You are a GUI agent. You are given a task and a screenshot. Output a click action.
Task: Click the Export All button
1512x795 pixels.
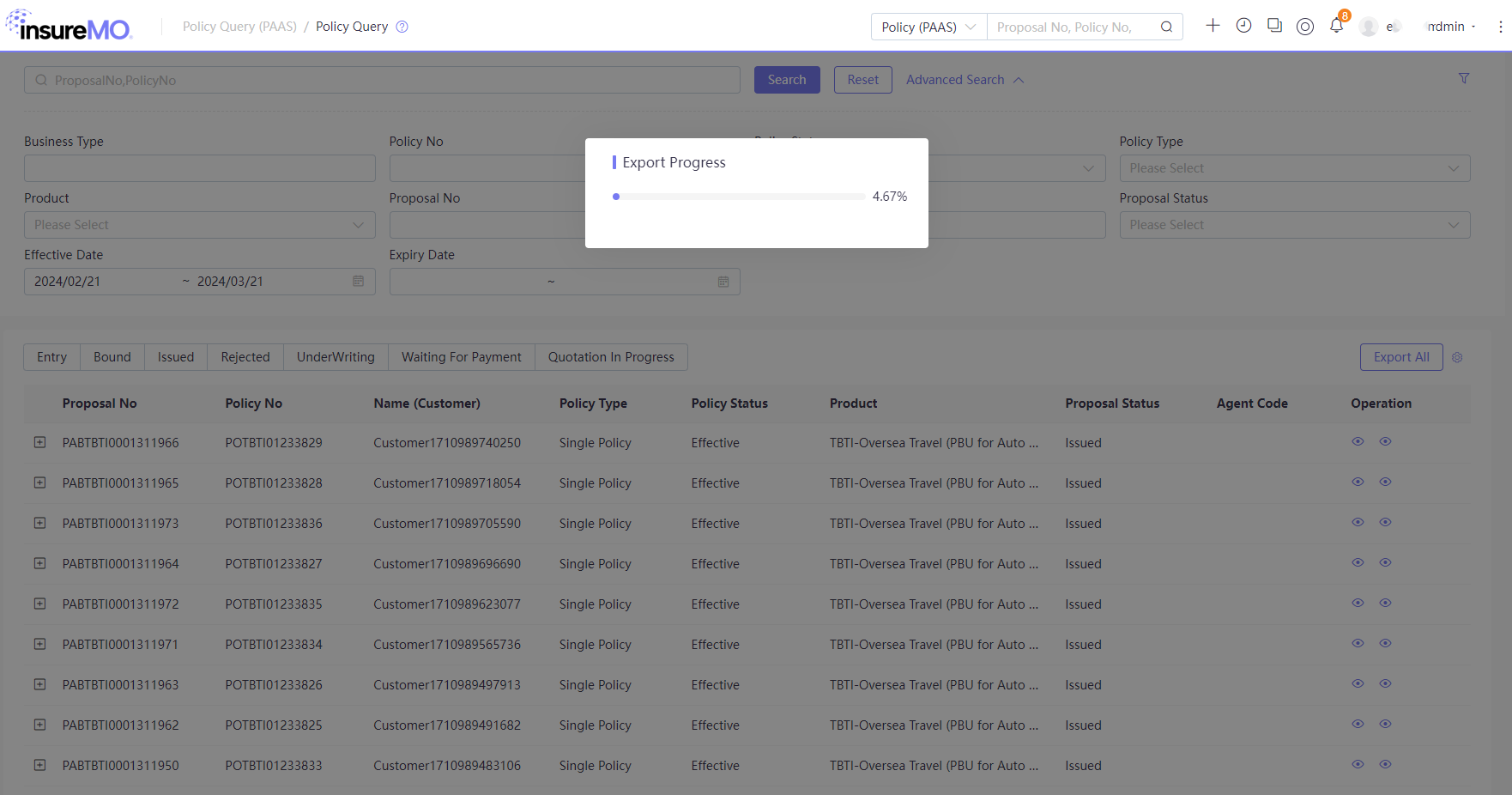coord(1401,357)
